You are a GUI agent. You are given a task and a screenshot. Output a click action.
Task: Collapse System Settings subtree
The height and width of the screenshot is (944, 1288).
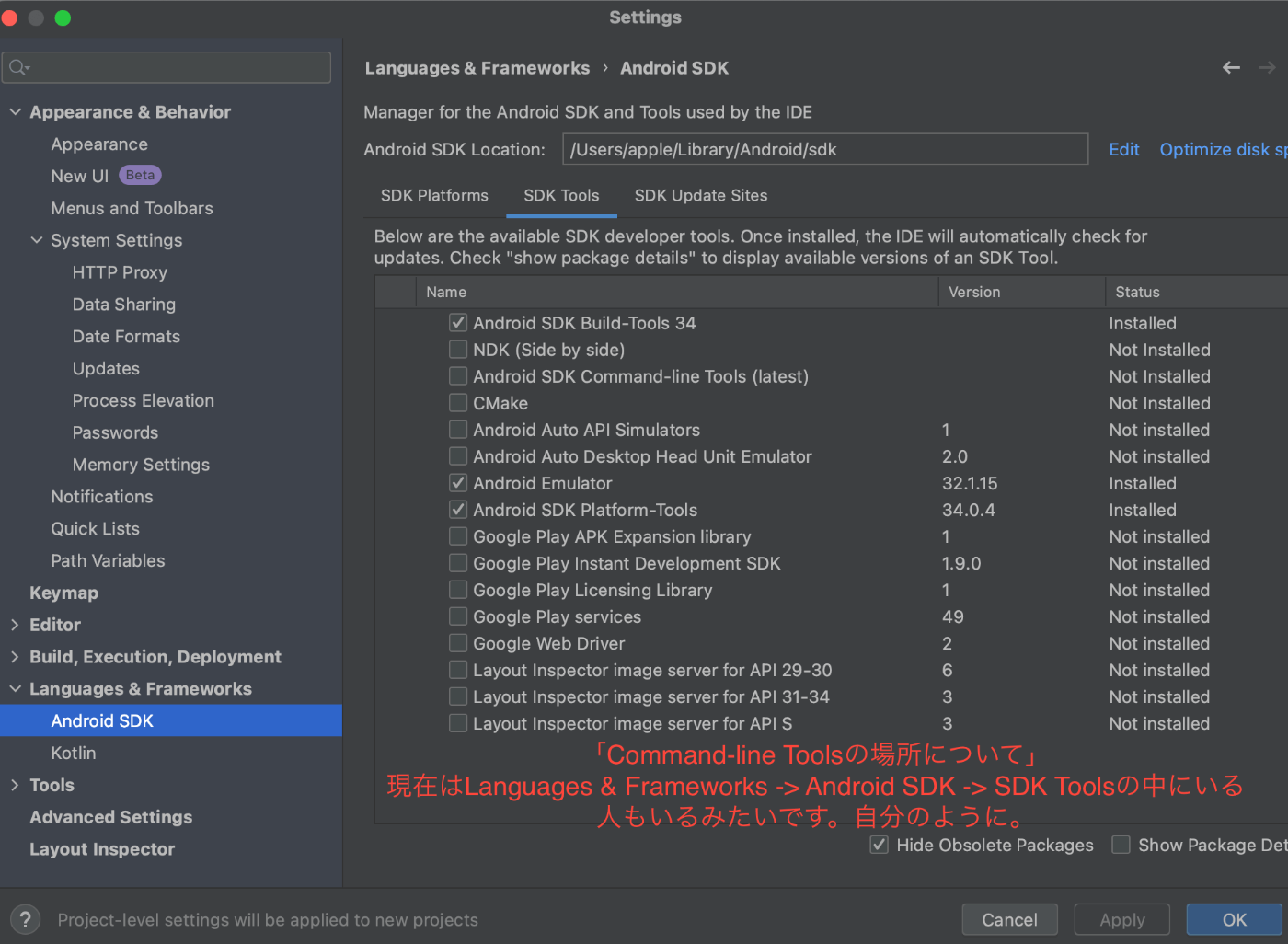[x=37, y=240]
